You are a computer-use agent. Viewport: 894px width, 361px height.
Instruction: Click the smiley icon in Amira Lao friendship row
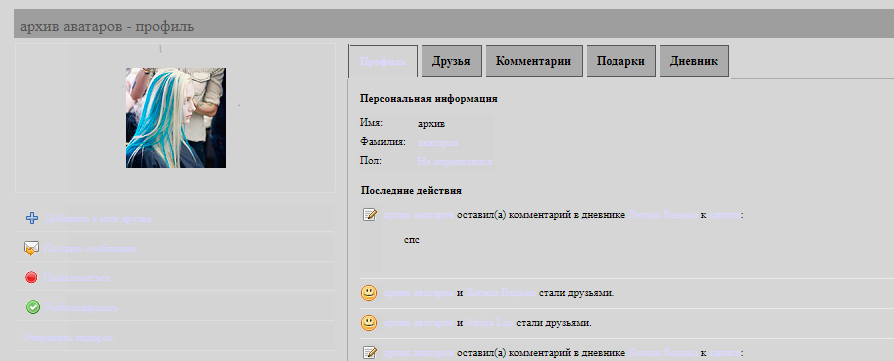[x=369, y=323]
